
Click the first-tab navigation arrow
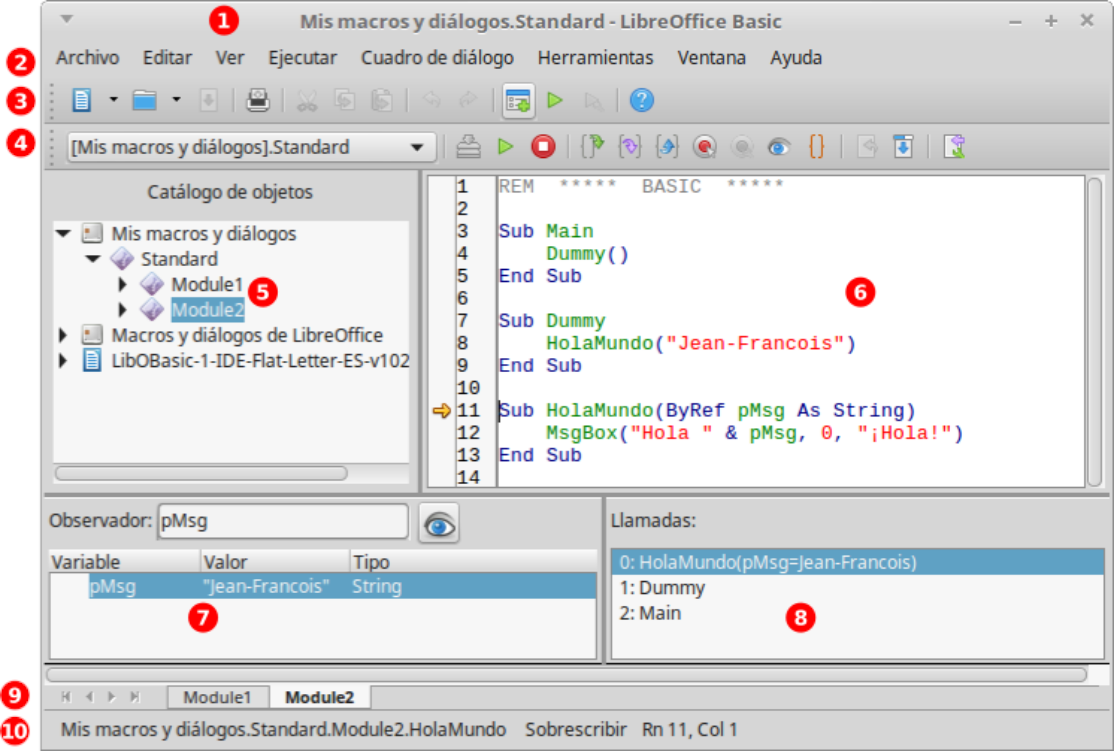coord(65,697)
